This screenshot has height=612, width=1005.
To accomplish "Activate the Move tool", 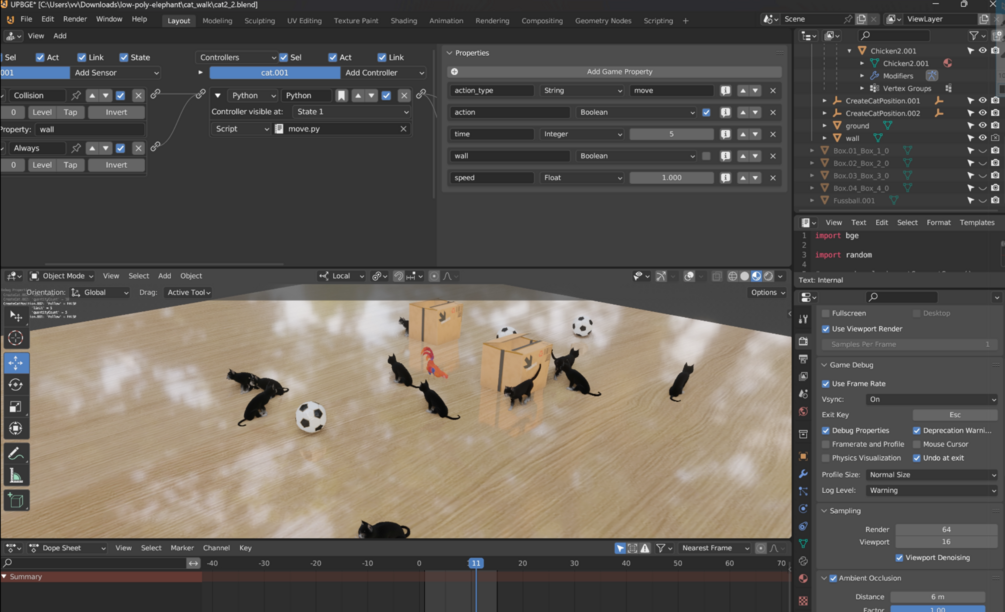I will [16, 363].
